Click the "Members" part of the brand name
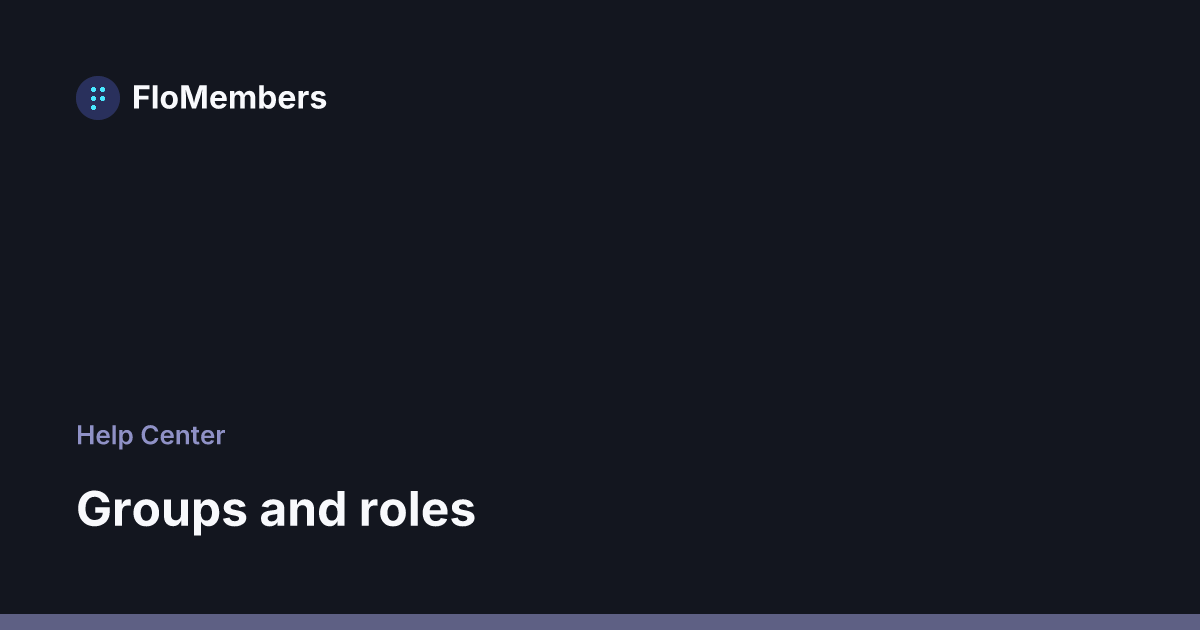The image size is (1200, 630). (251, 98)
